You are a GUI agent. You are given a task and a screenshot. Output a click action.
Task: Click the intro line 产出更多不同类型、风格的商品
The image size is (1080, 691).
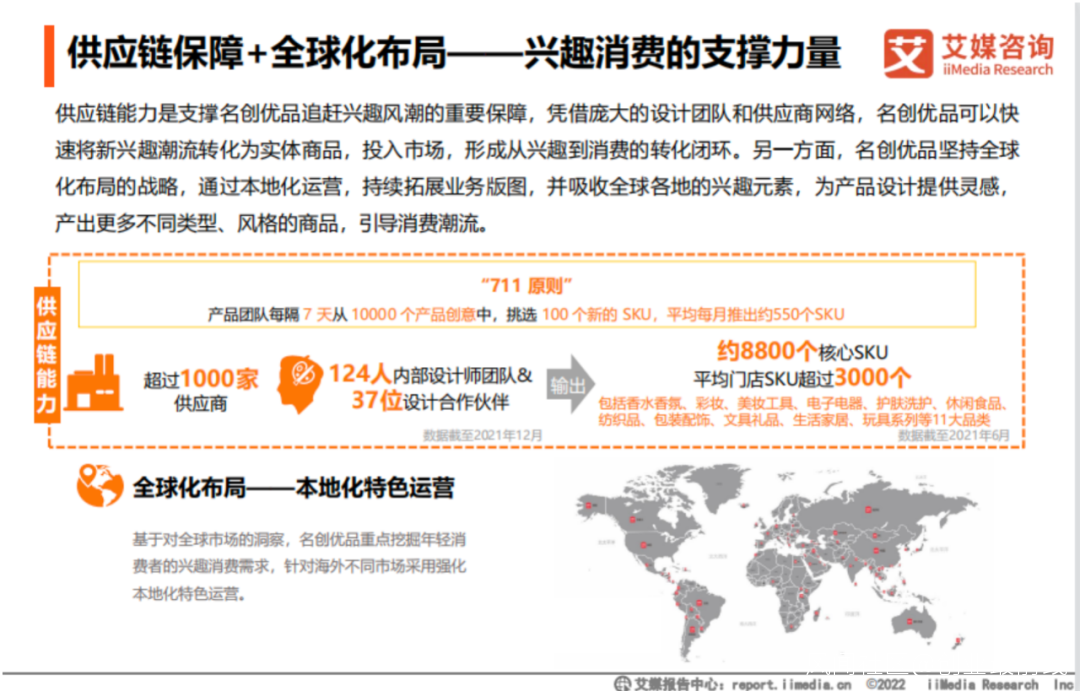(x=272, y=223)
